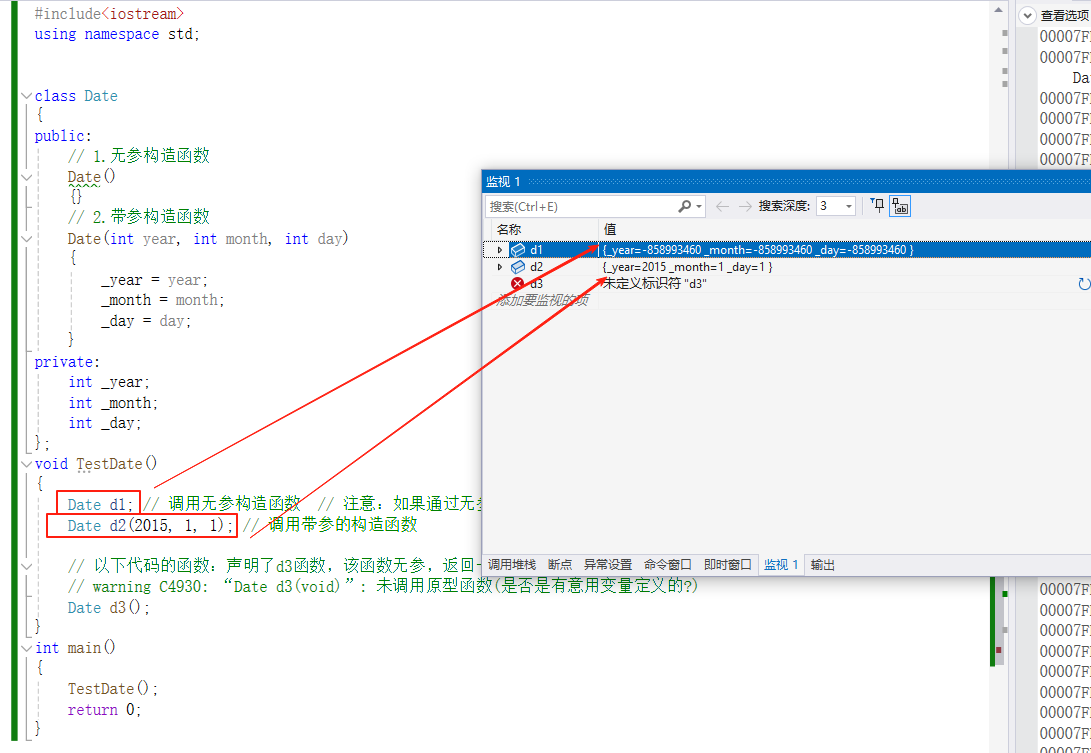1091x753 pixels.
Task: Collapse the int main function
Action: point(26,648)
